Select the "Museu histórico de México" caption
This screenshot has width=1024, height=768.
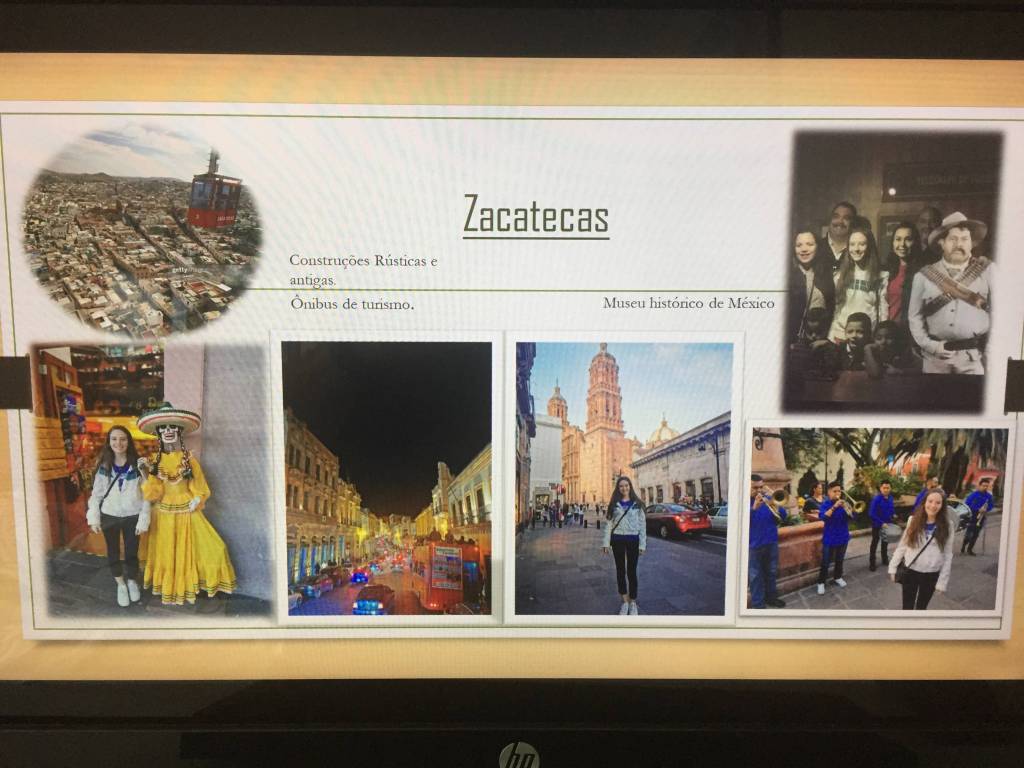point(688,303)
